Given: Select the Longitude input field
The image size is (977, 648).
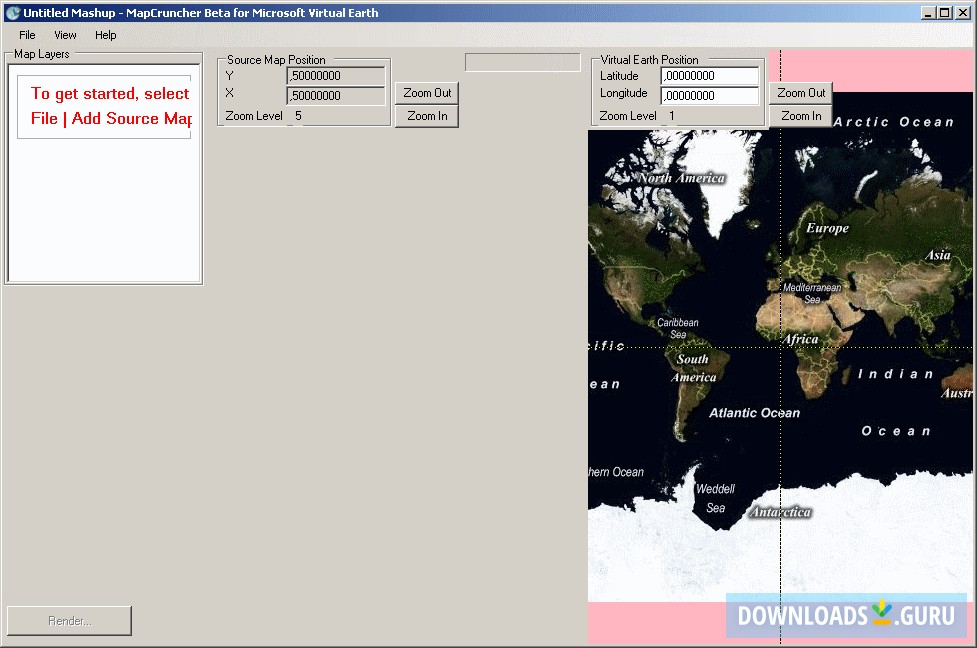Looking at the screenshot, I should point(710,95).
